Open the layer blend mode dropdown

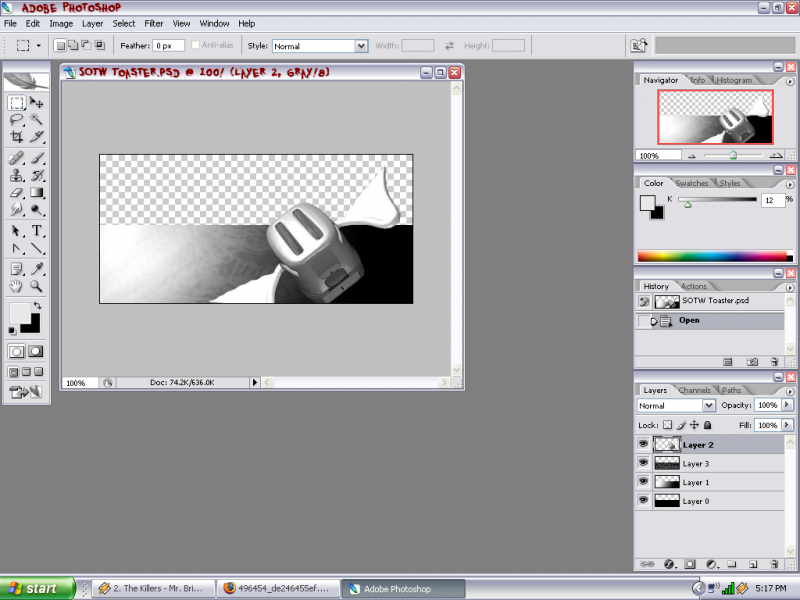708,406
